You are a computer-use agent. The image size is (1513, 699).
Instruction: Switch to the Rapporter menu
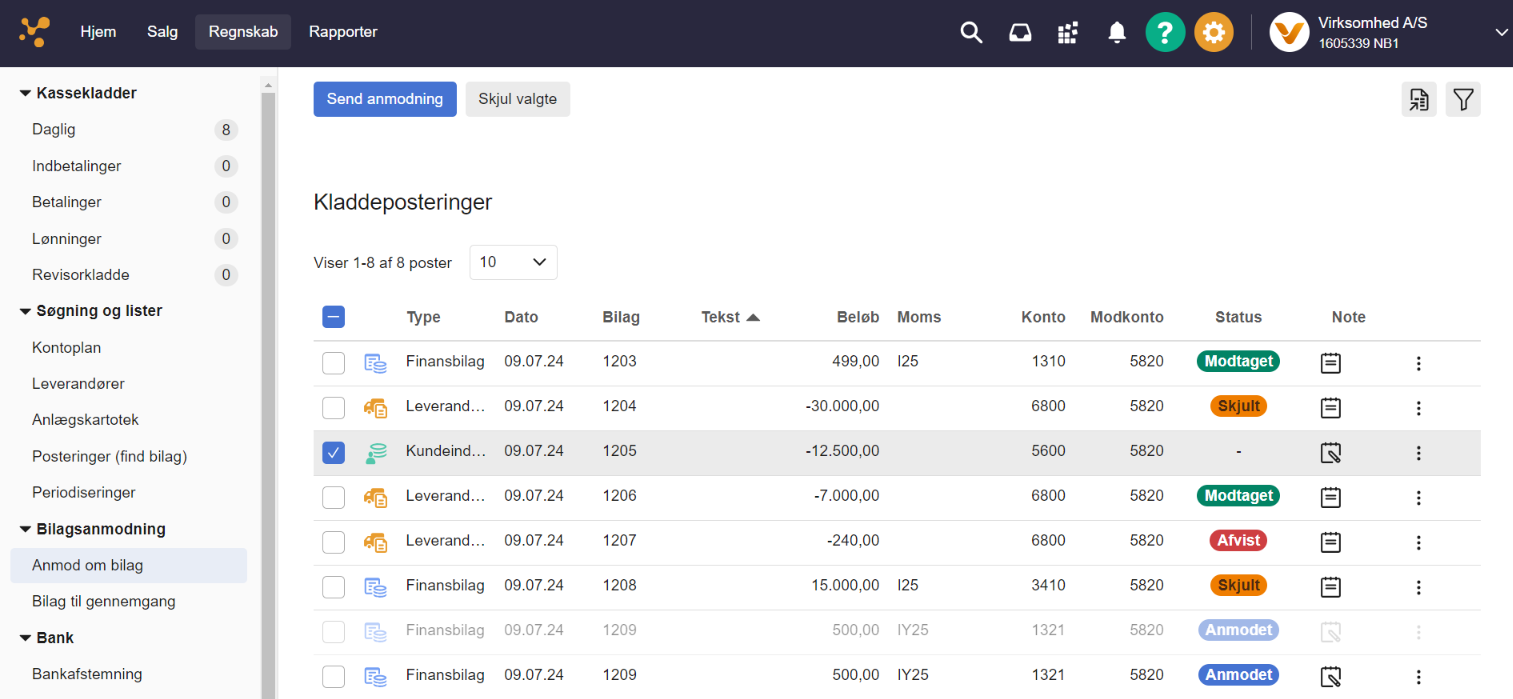pyautogui.click(x=343, y=32)
